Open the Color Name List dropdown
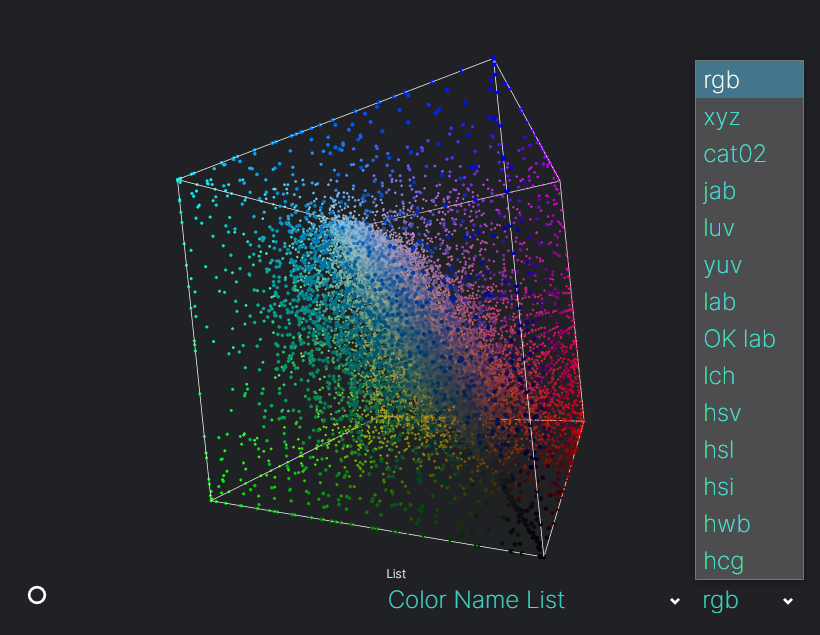The height and width of the screenshot is (635, 820). pos(534,600)
